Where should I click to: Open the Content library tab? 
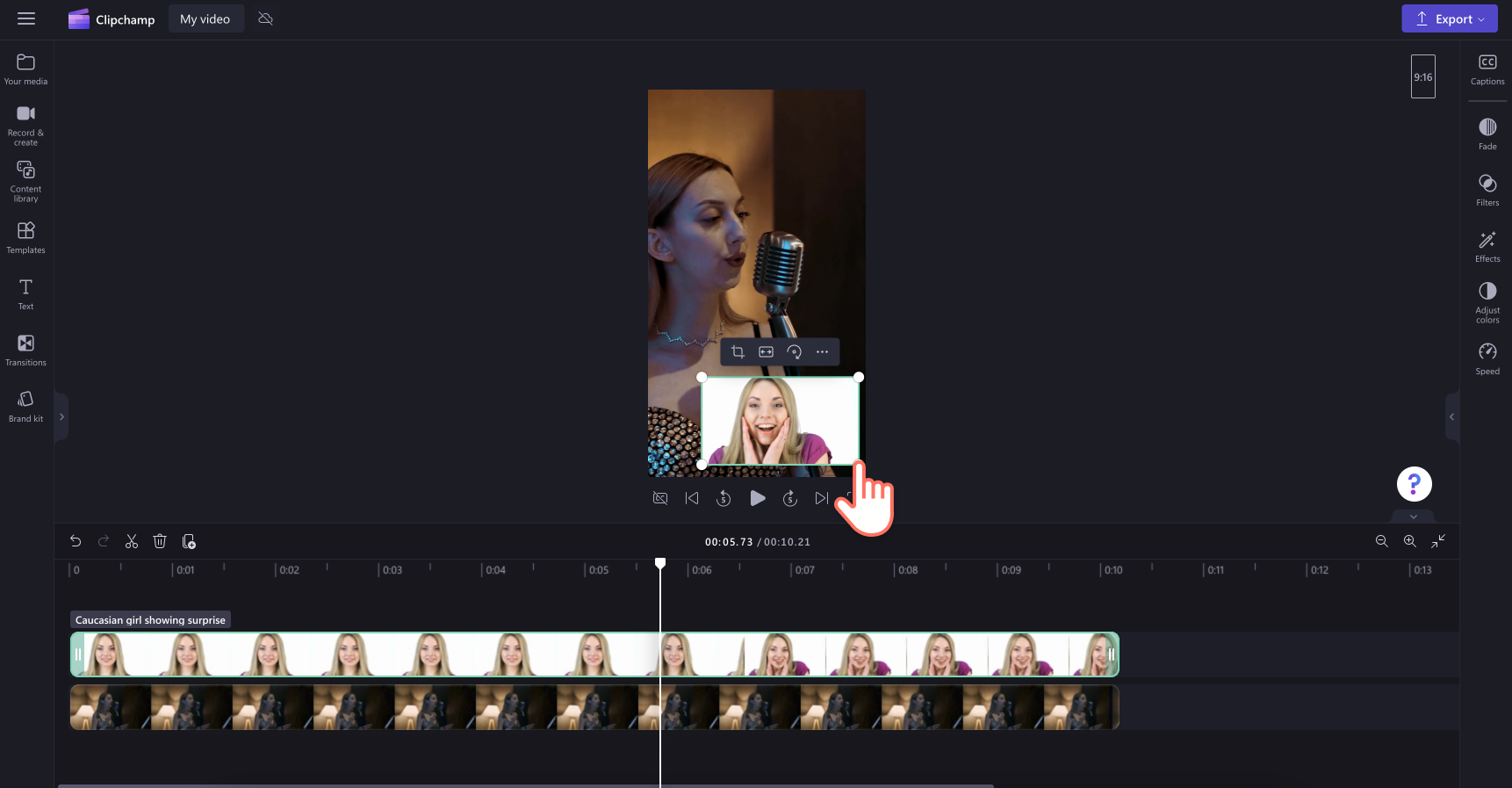tap(26, 182)
